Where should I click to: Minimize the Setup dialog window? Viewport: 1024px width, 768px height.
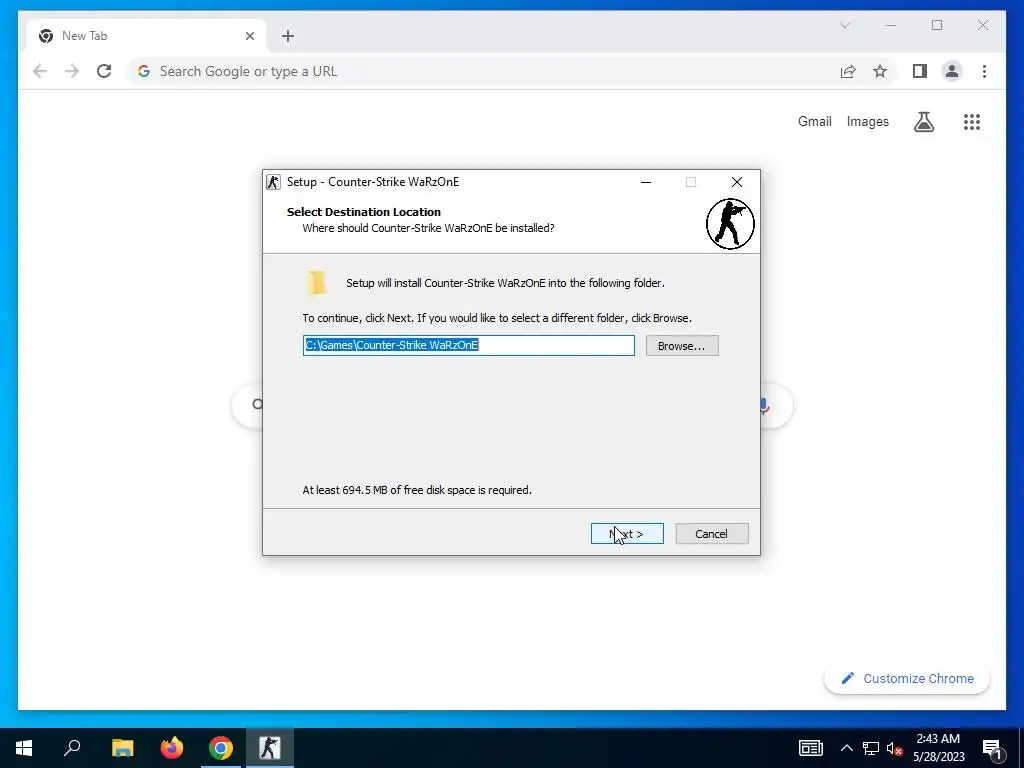646,182
